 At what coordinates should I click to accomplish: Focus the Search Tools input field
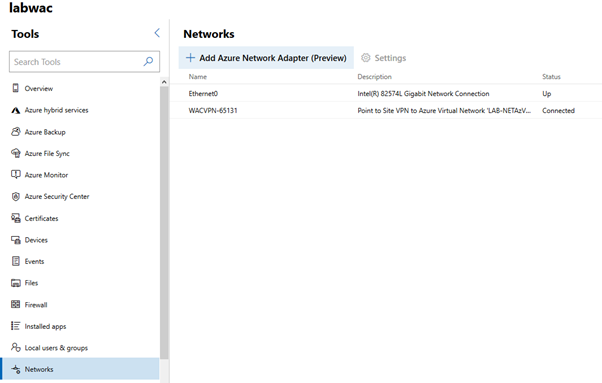(x=84, y=61)
